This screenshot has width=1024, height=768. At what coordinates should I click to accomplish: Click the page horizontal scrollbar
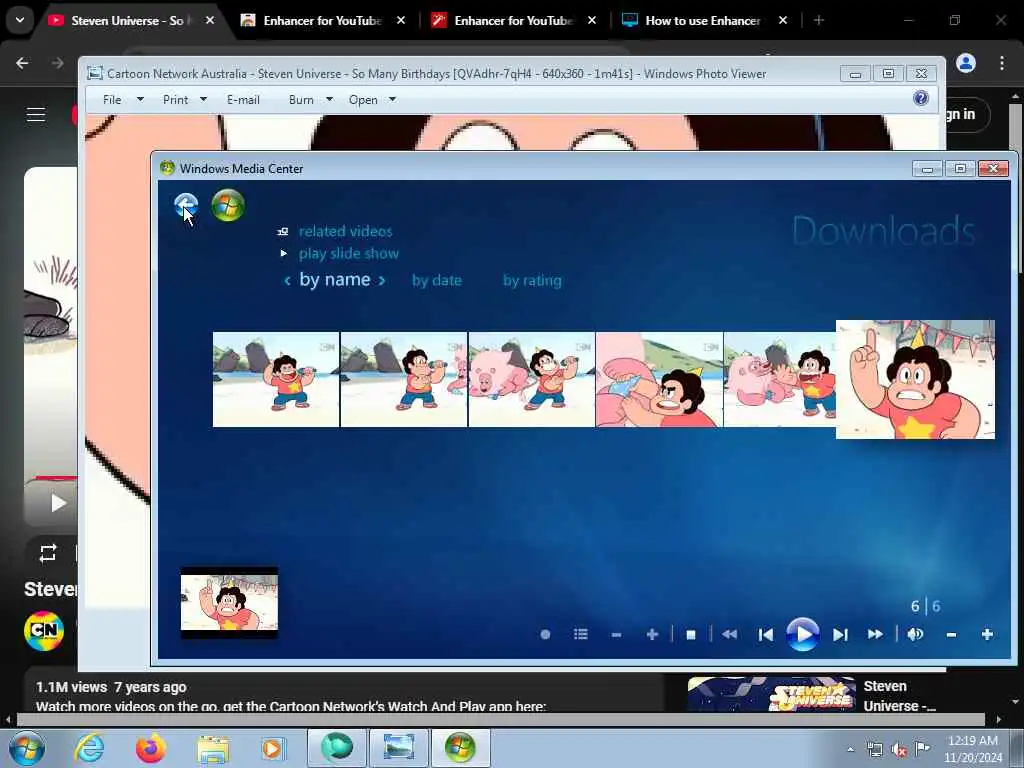(x=500, y=719)
